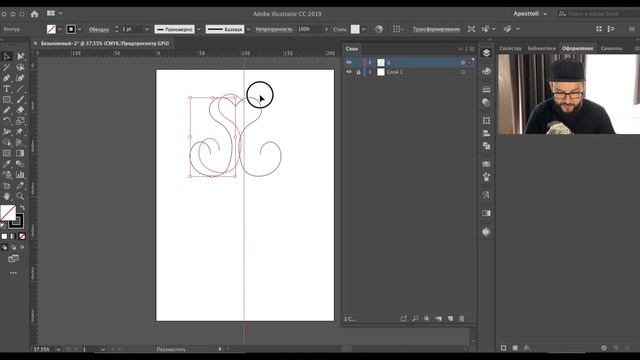Click the control bar stroke swatch
640x360 pixels.
[x=71, y=29]
